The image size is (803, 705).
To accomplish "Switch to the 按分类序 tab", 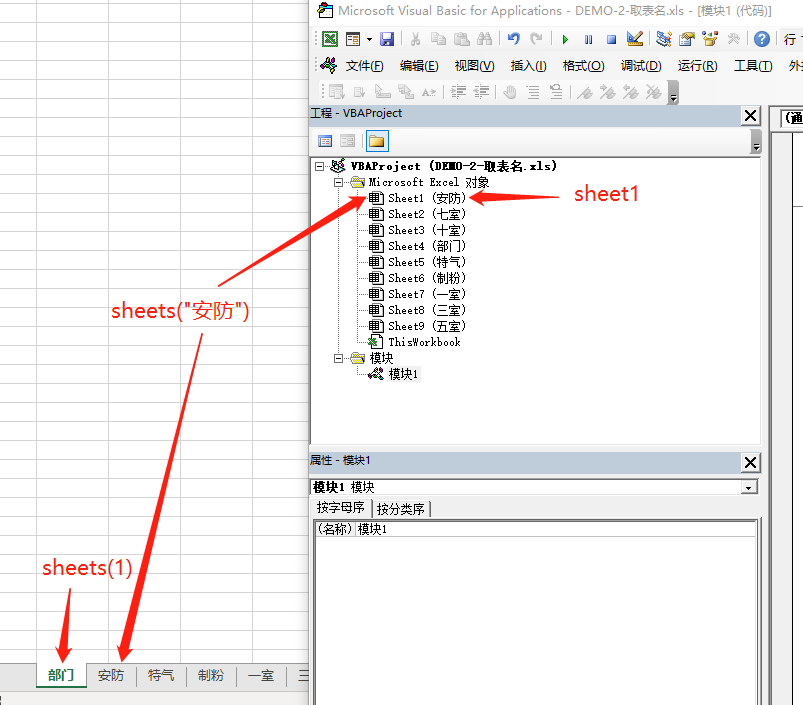I will [400, 508].
